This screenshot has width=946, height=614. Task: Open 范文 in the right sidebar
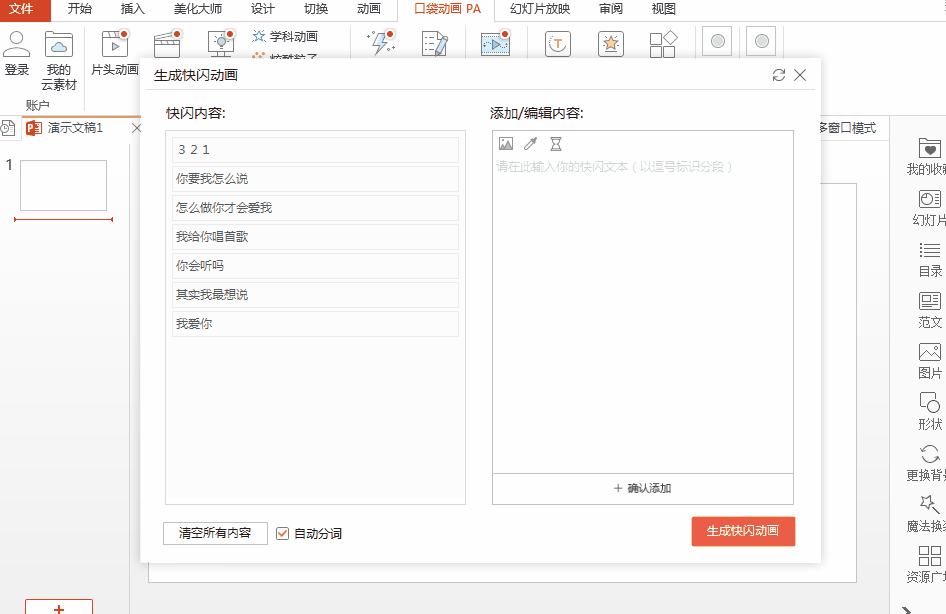(930, 310)
